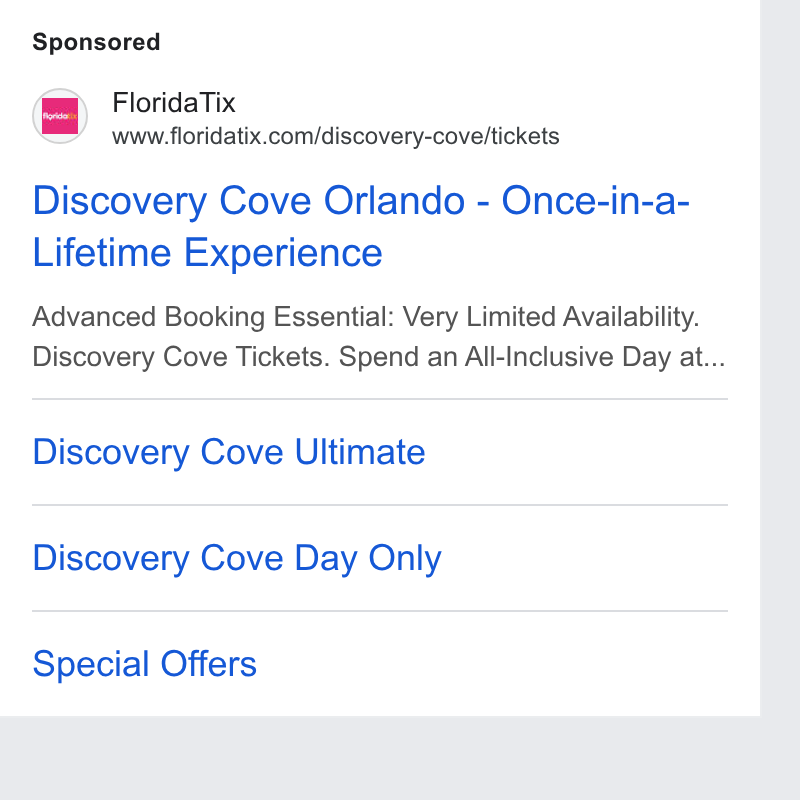Screen dimensions: 800x800
Task: Click the FloridaTix advertiser name
Action: pos(174,103)
